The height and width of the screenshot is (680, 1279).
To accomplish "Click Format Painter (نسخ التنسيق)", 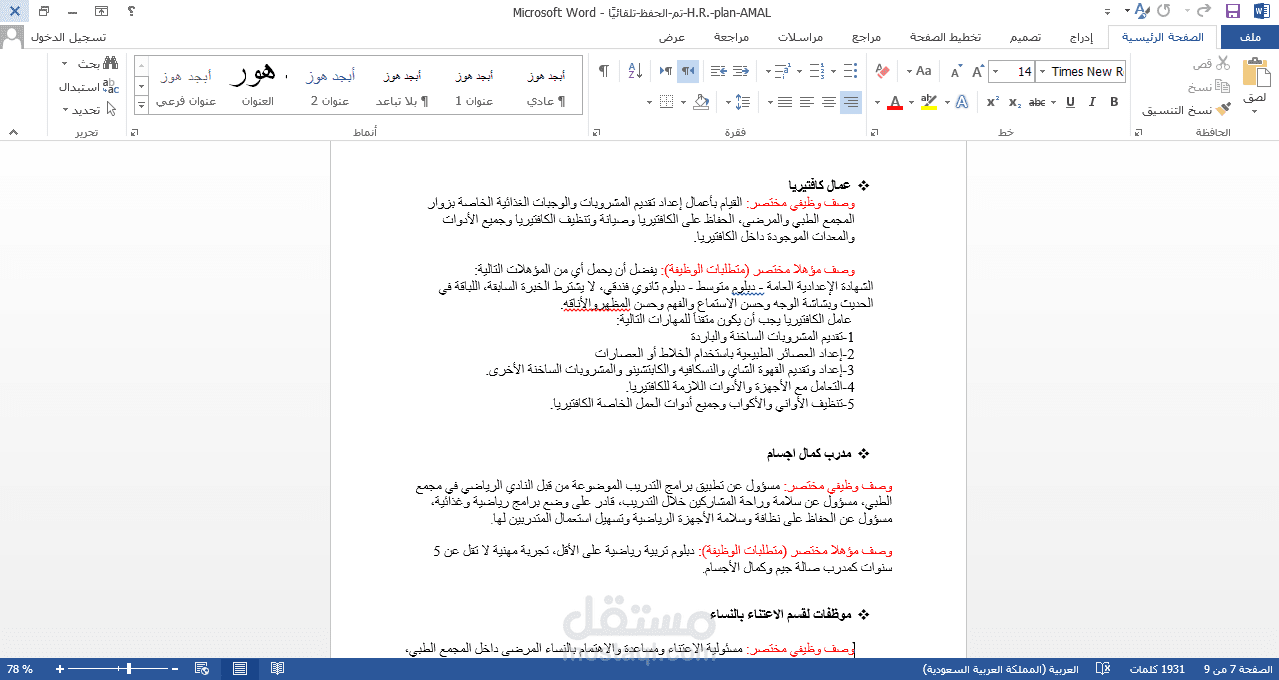I will [1185, 110].
